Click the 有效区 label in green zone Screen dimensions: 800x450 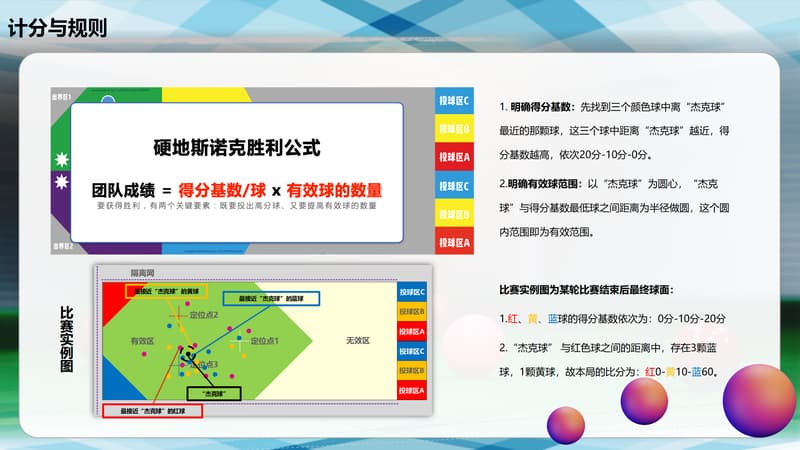(x=143, y=341)
